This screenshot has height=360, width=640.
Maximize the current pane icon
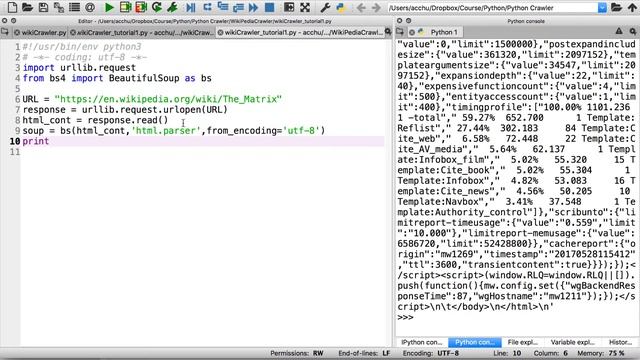tap(289, 7)
